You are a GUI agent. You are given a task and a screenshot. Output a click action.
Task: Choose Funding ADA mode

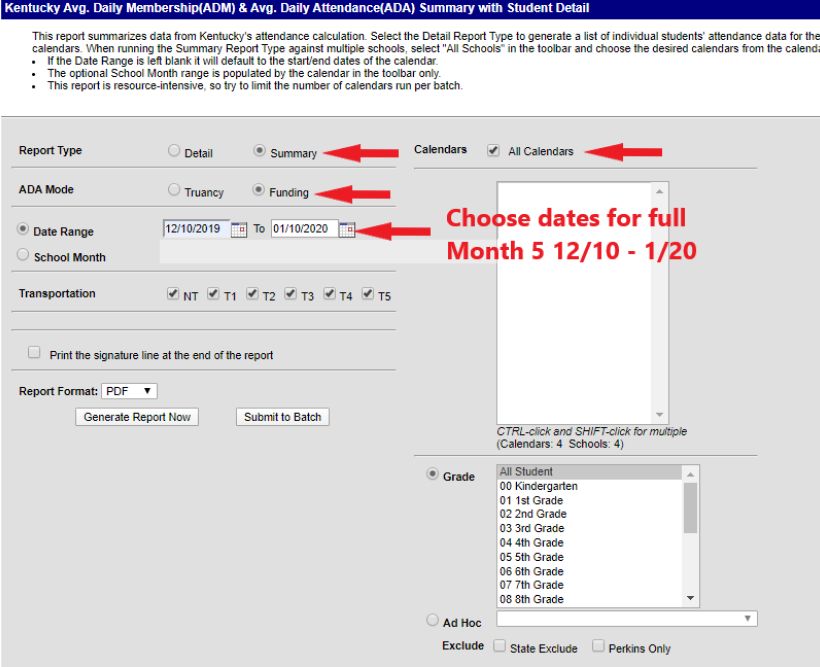259,190
